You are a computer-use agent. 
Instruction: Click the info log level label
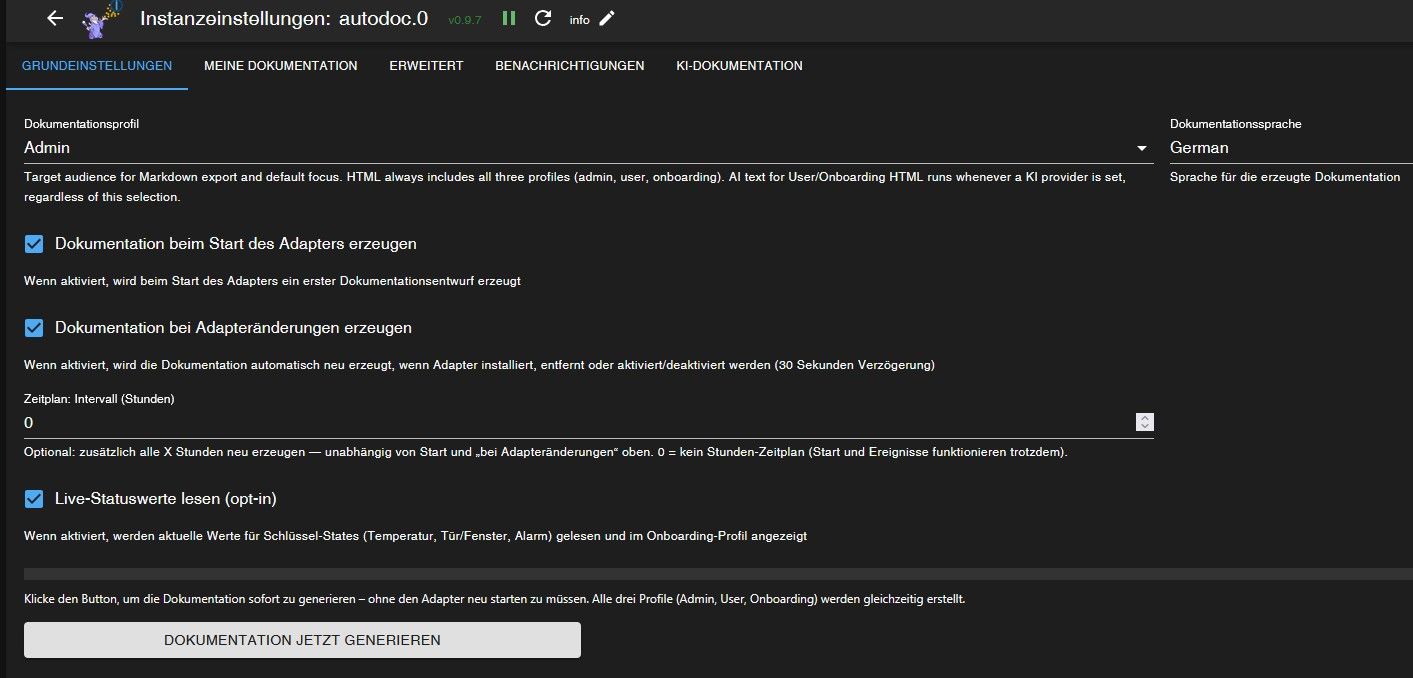point(579,19)
